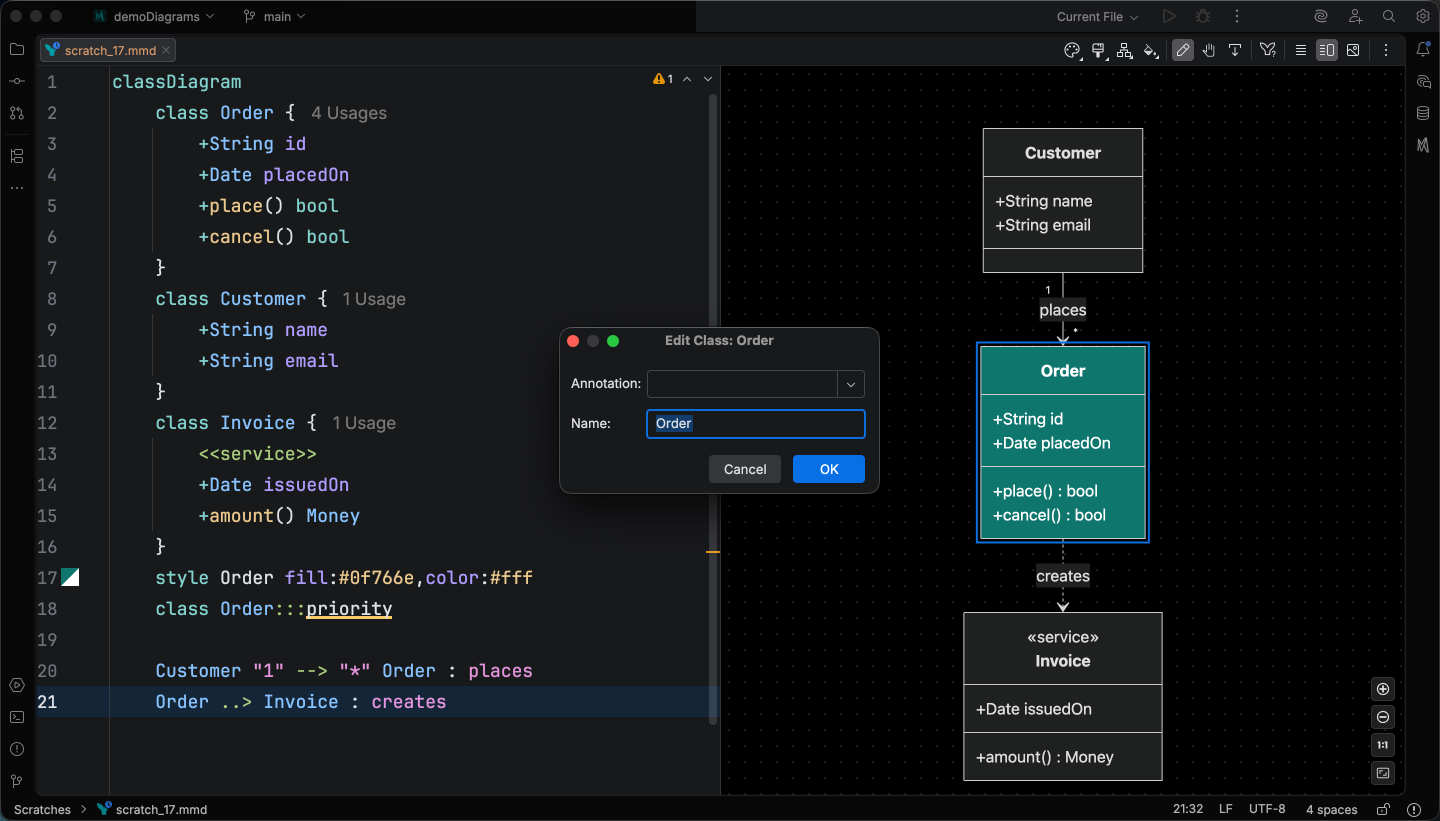Click the Run button

(1169, 17)
